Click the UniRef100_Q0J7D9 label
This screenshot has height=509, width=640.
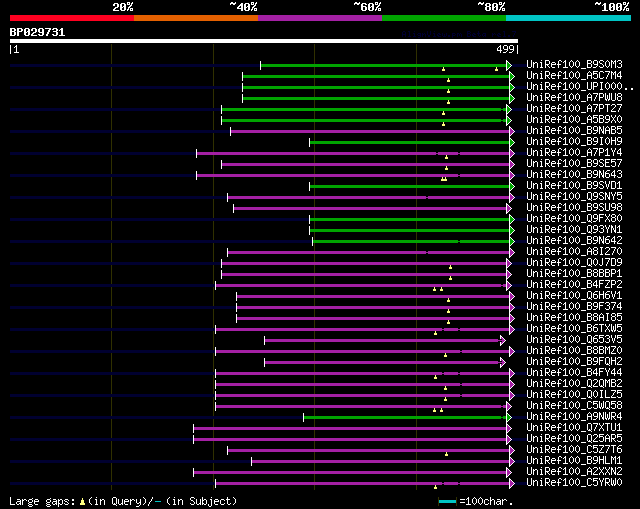(x=574, y=262)
